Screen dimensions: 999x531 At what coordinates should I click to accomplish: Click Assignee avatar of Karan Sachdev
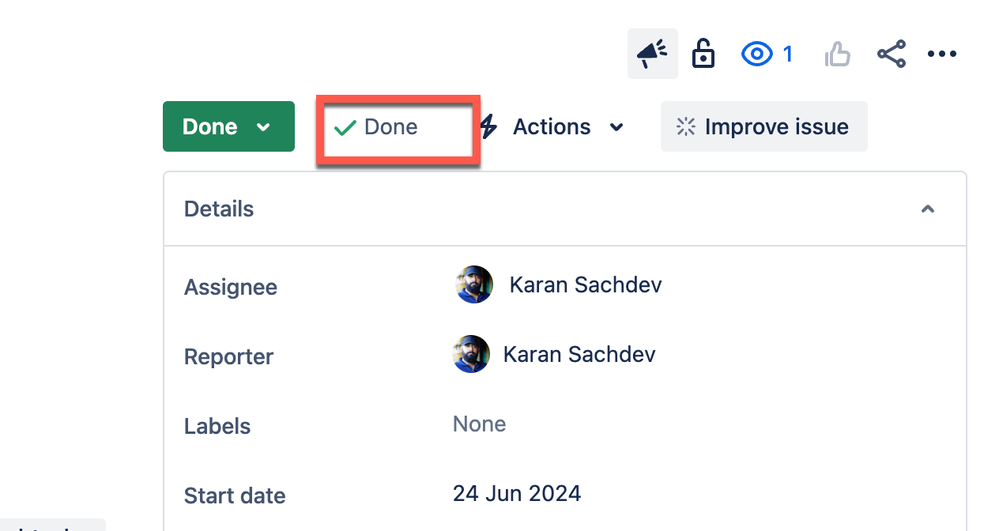[474, 284]
